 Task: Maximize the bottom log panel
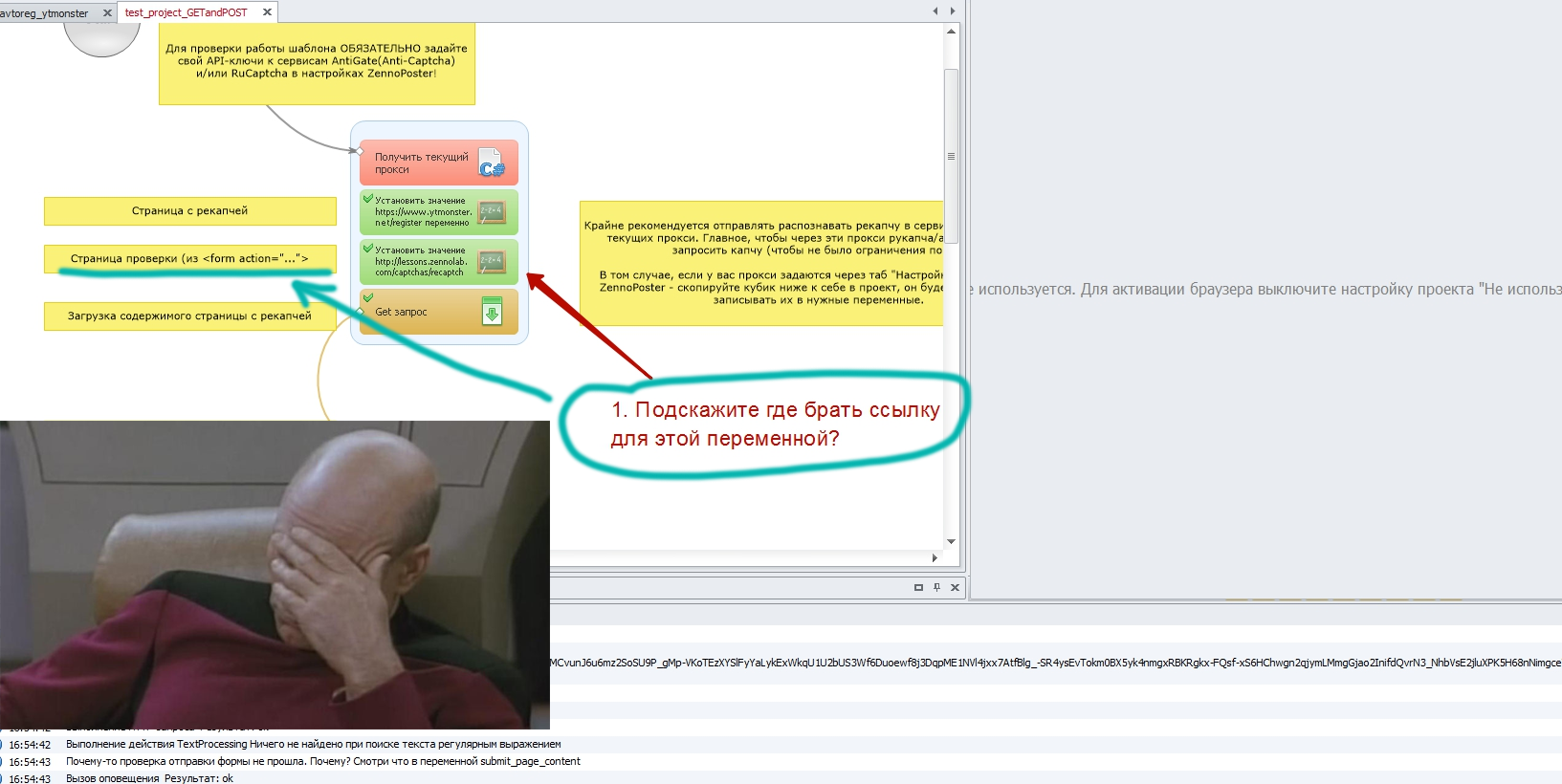tap(918, 587)
